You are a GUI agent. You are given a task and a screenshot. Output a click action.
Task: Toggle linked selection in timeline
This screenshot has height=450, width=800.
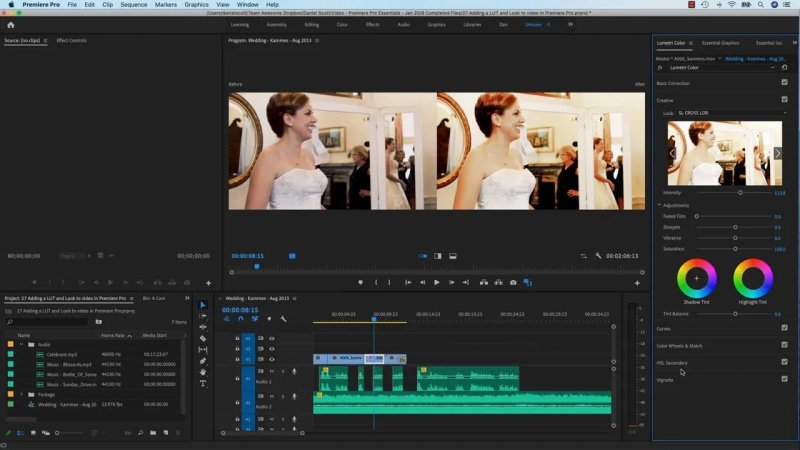255,319
